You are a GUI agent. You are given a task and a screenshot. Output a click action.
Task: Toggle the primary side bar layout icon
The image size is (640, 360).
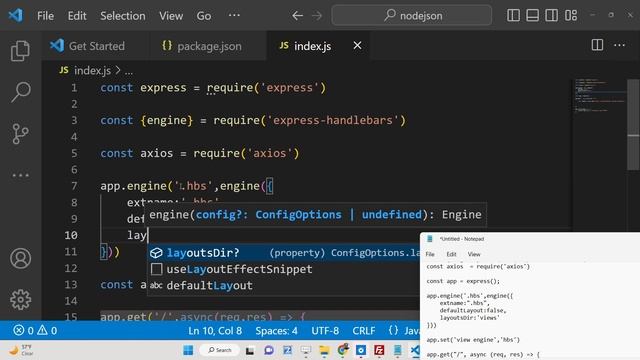pyautogui.click(x=513, y=16)
